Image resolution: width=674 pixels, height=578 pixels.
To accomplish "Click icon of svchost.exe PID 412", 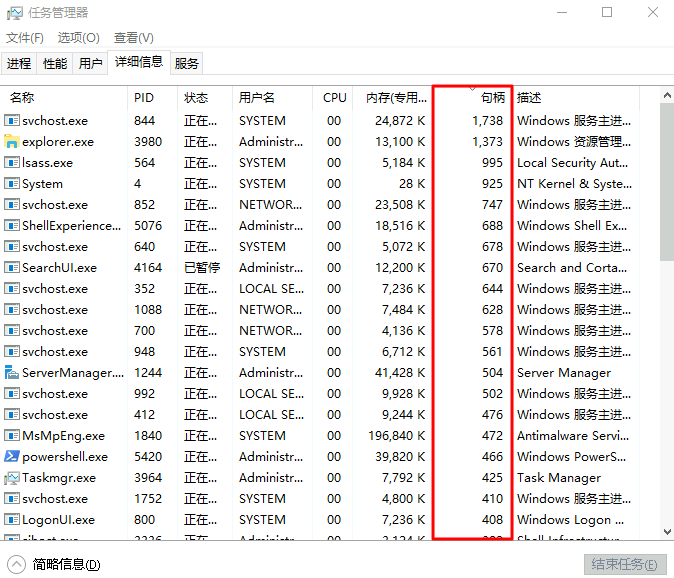I will point(12,414).
